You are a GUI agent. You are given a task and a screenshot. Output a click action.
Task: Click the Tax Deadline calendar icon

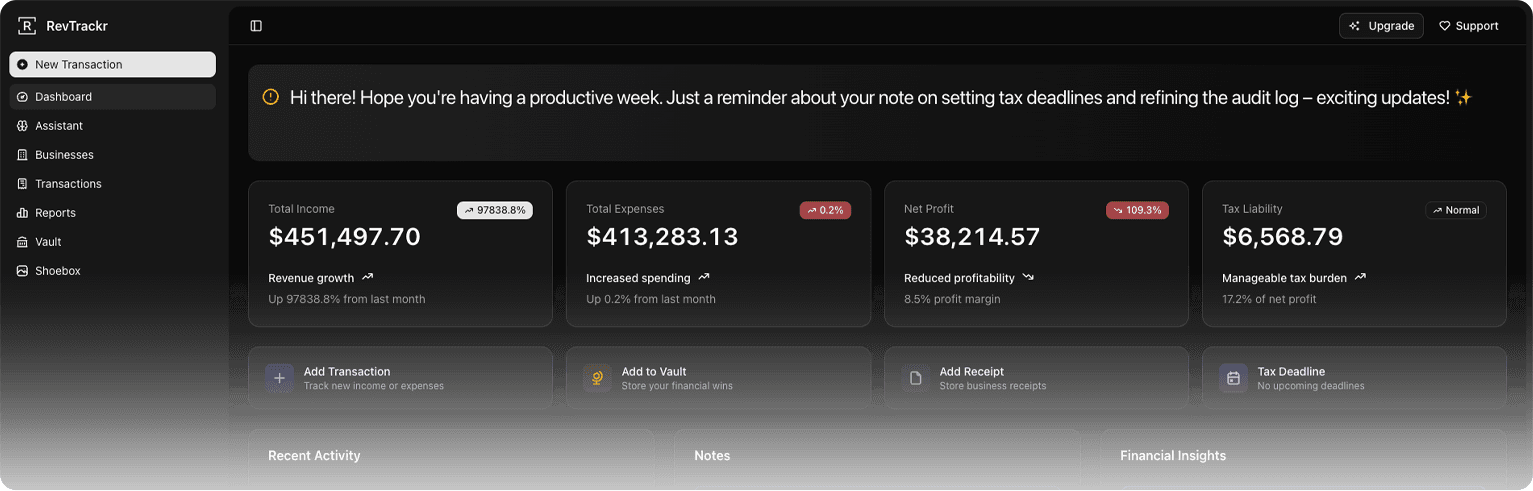pyautogui.click(x=1233, y=378)
